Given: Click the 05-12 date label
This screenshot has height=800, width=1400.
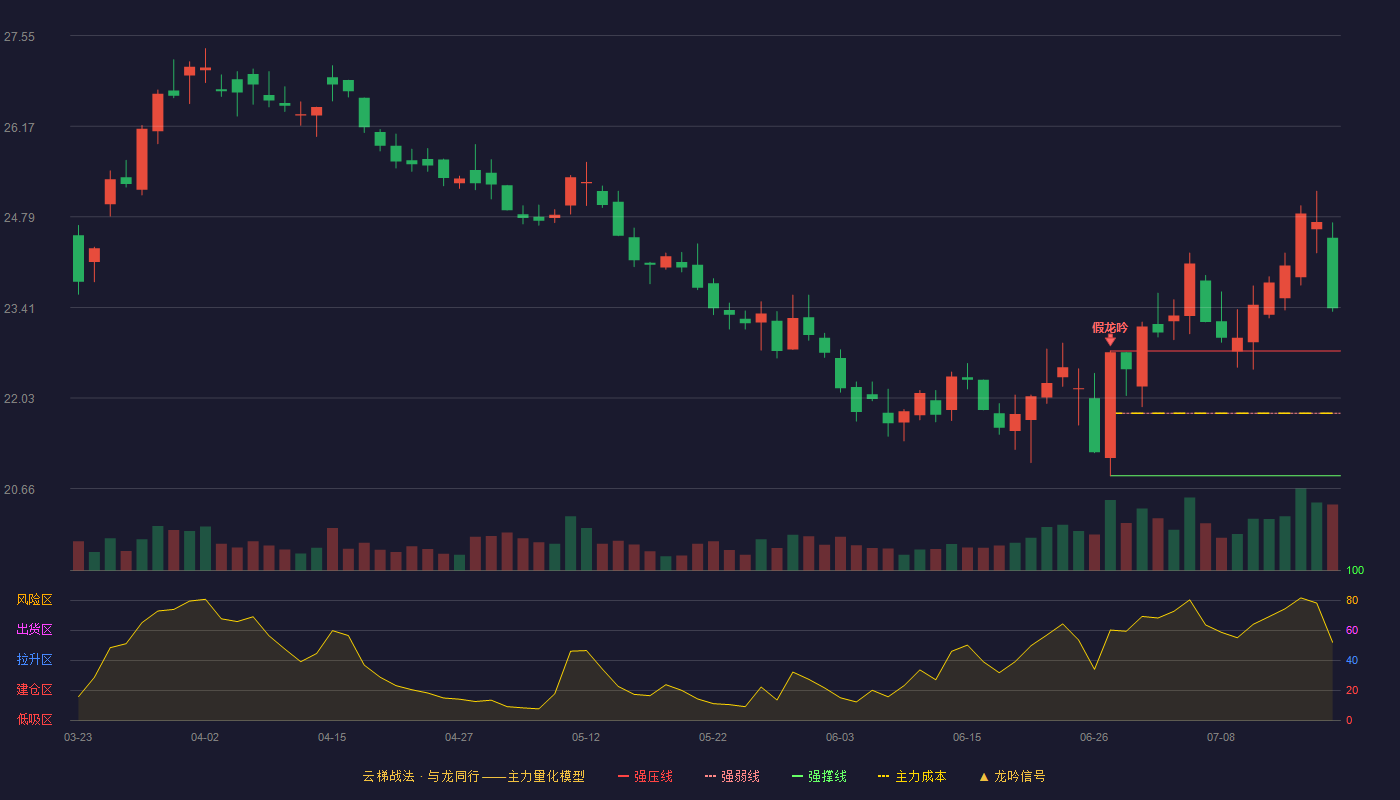Looking at the screenshot, I should [586, 737].
